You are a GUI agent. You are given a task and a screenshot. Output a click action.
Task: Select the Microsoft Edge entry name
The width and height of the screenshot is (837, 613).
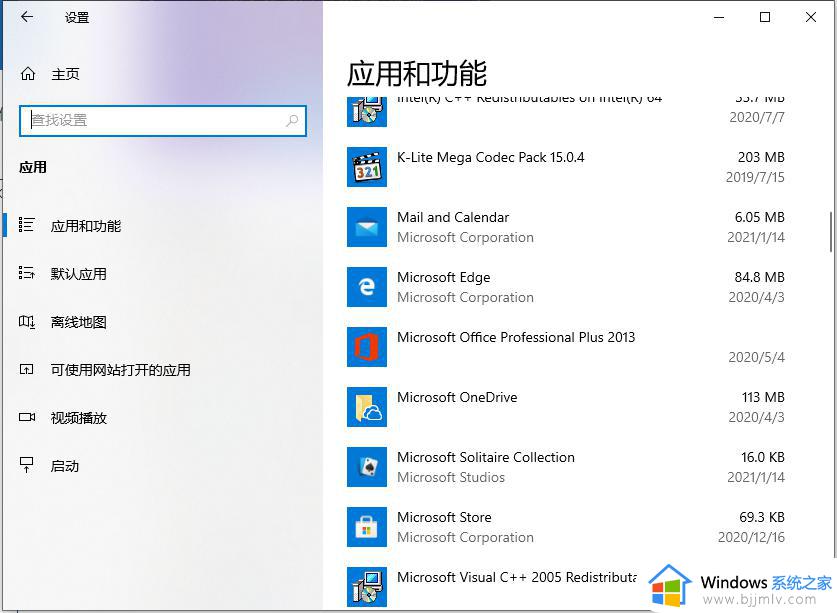click(x=444, y=278)
